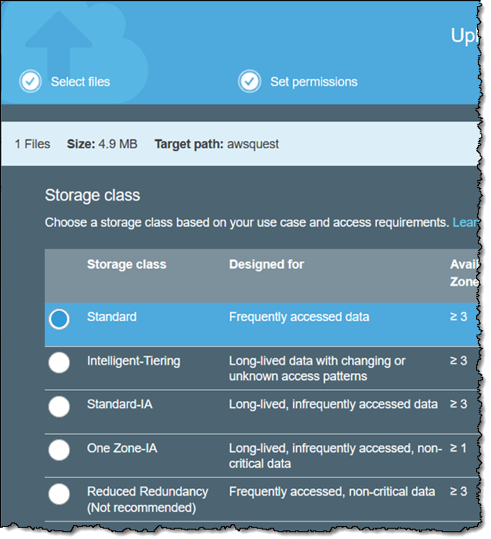This screenshot has height=539, width=491.
Task: Open the Learn more link
Action: (x=466, y=222)
